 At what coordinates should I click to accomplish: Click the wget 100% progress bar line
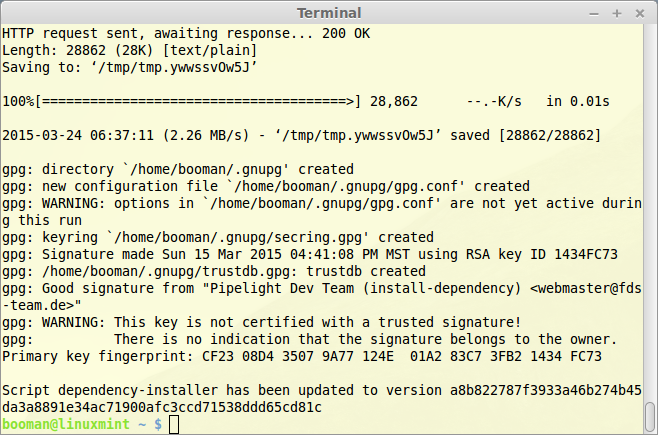(306, 102)
